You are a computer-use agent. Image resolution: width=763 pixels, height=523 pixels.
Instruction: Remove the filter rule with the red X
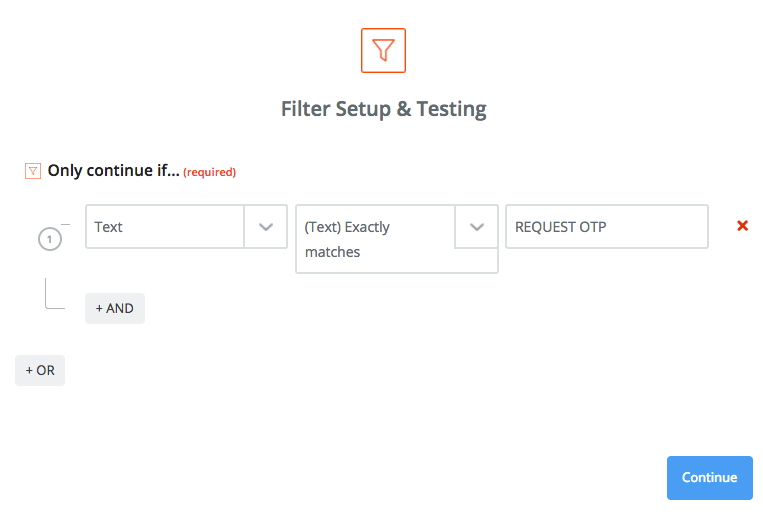[742, 226]
